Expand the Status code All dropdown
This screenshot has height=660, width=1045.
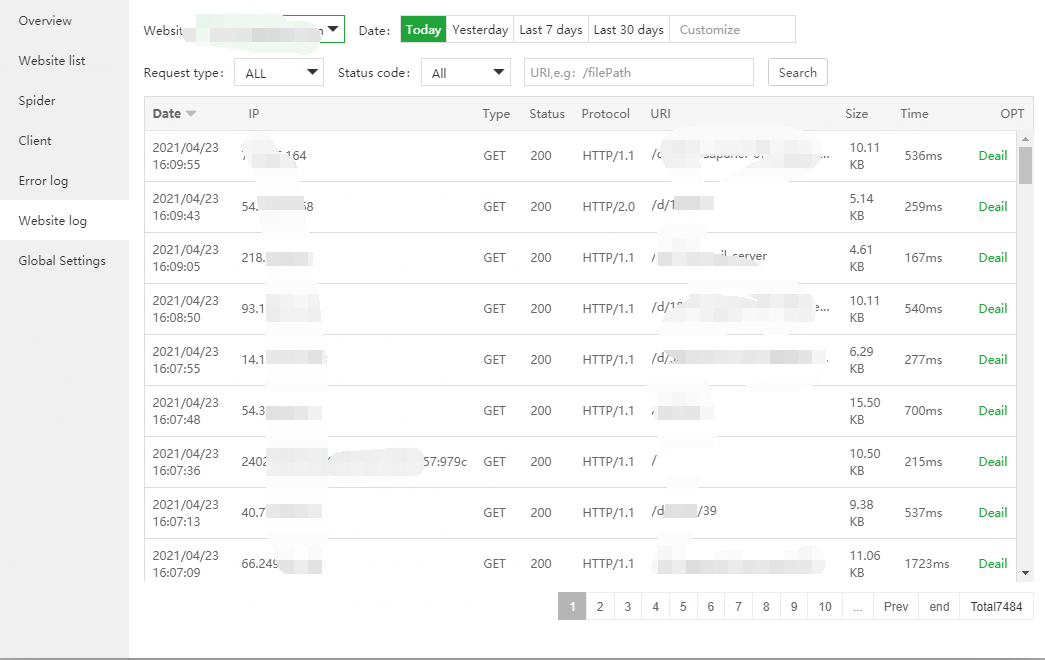tap(466, 73)
